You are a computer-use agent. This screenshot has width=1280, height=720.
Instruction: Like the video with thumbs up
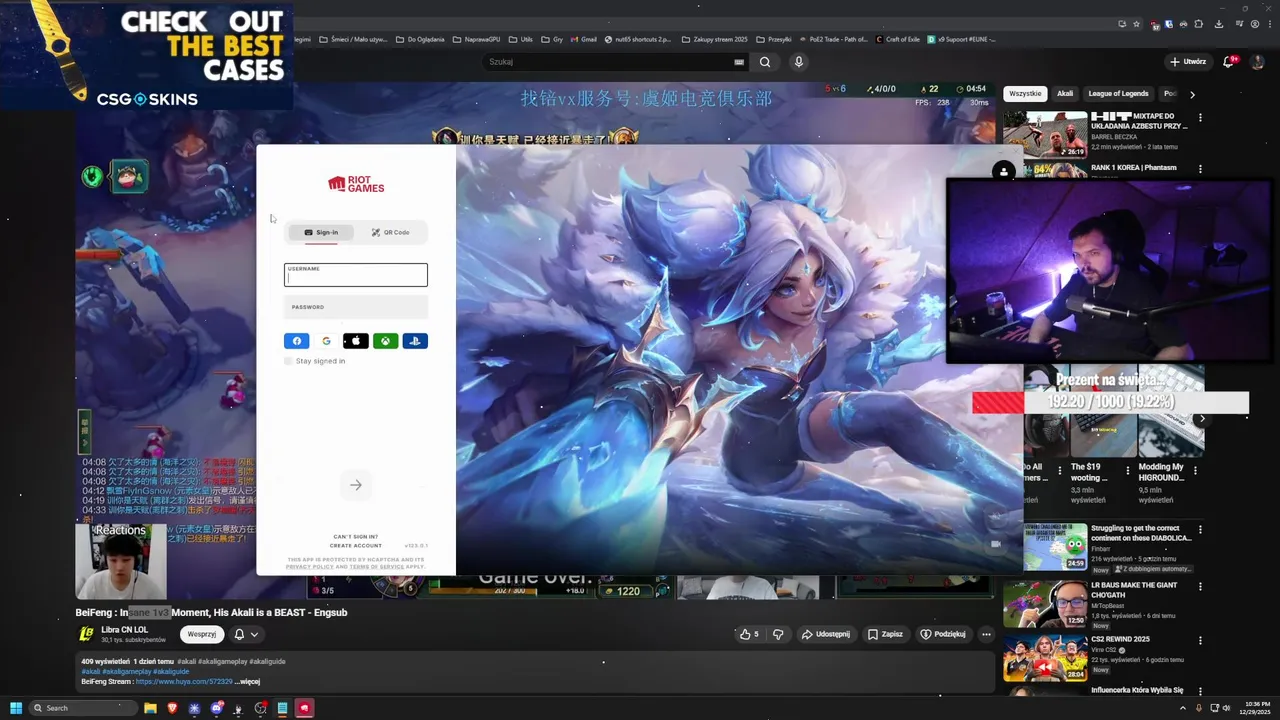(748, 634)
